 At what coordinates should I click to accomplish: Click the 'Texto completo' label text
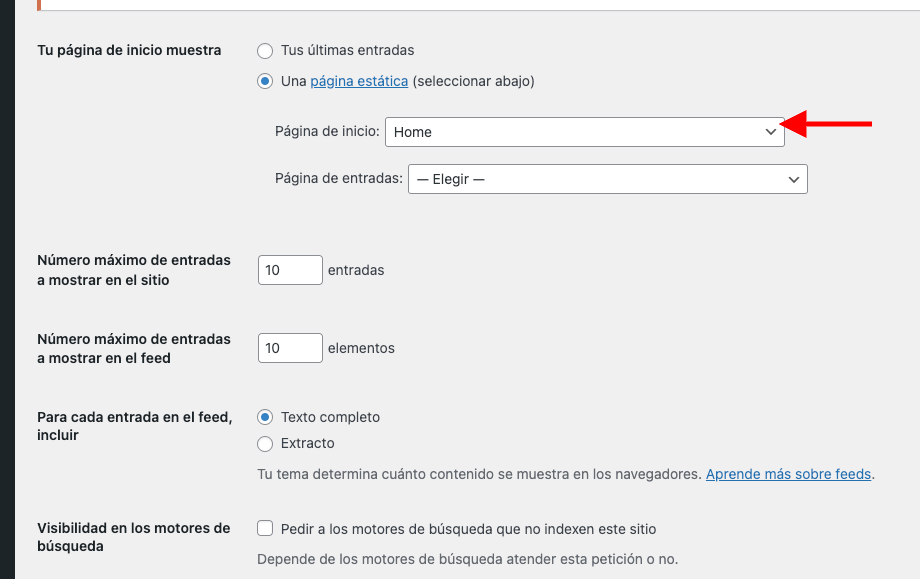(x=330, y=417)
